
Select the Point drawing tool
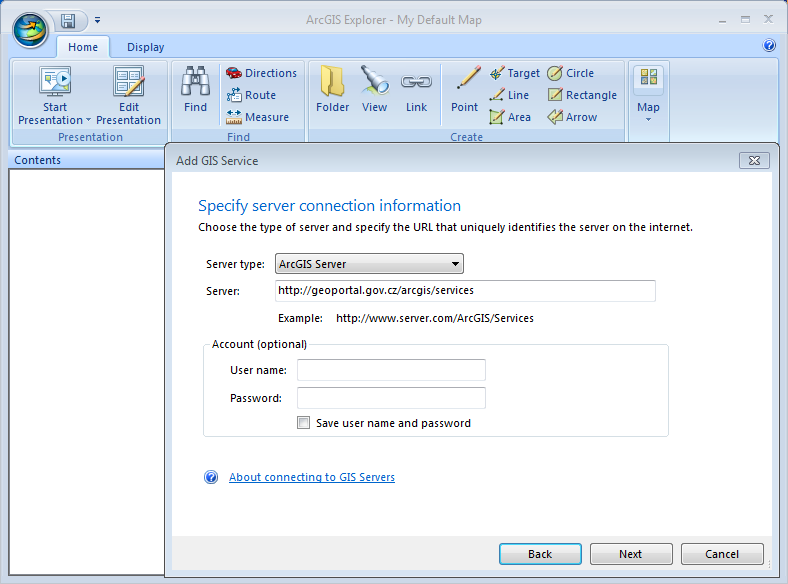(x=464, y=90)
